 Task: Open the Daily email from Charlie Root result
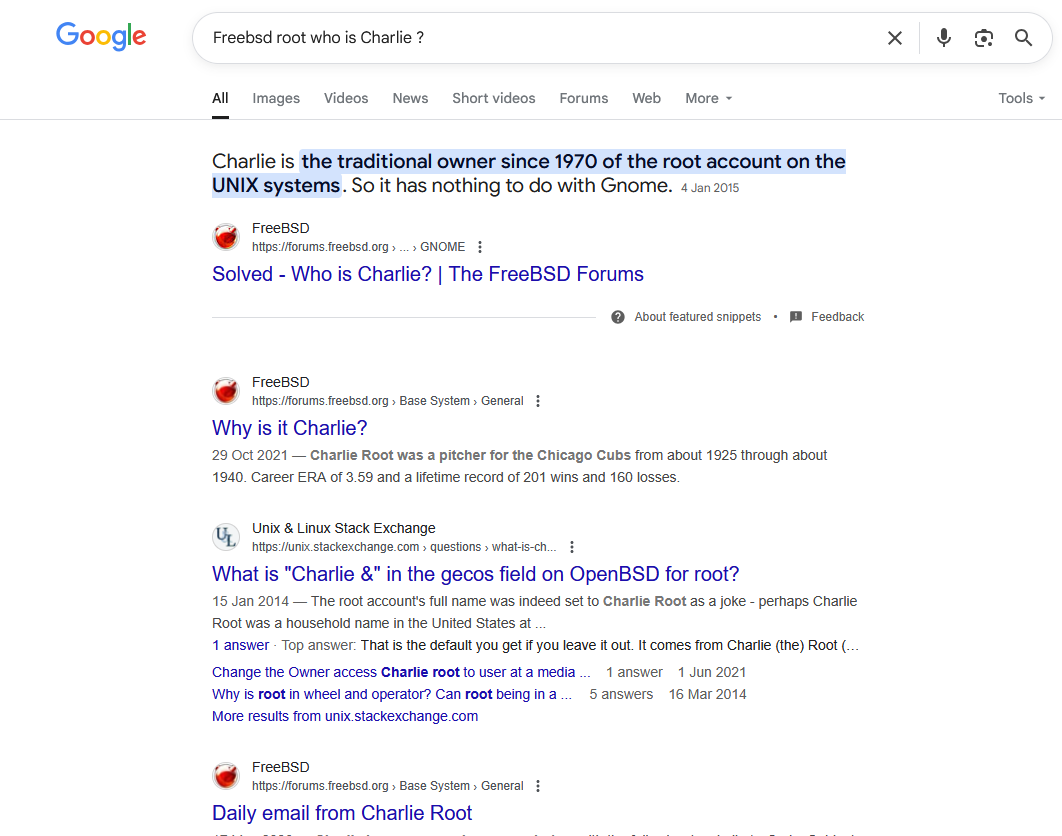342,813
